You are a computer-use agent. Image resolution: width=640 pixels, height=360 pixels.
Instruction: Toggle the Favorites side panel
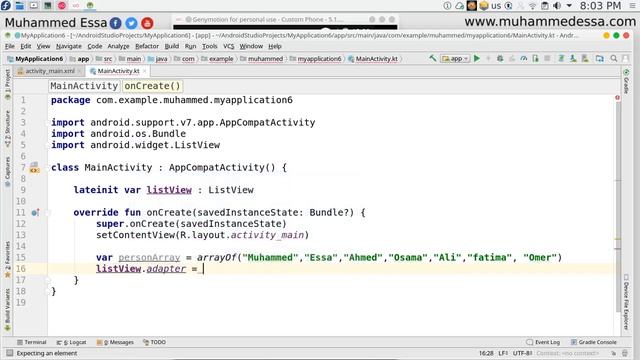click(x=7, y=259)
